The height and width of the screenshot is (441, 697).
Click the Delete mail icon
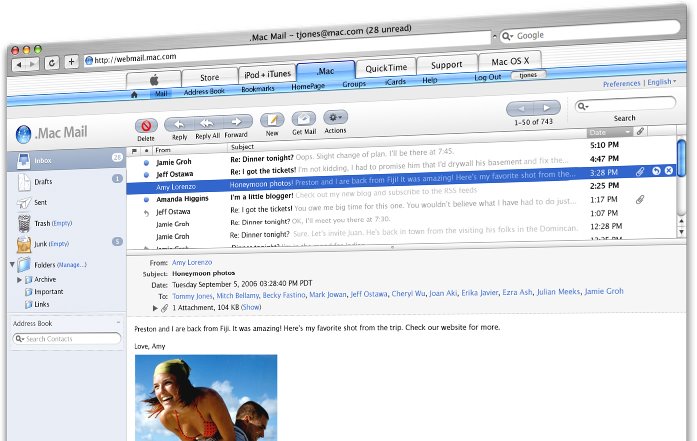146,126
